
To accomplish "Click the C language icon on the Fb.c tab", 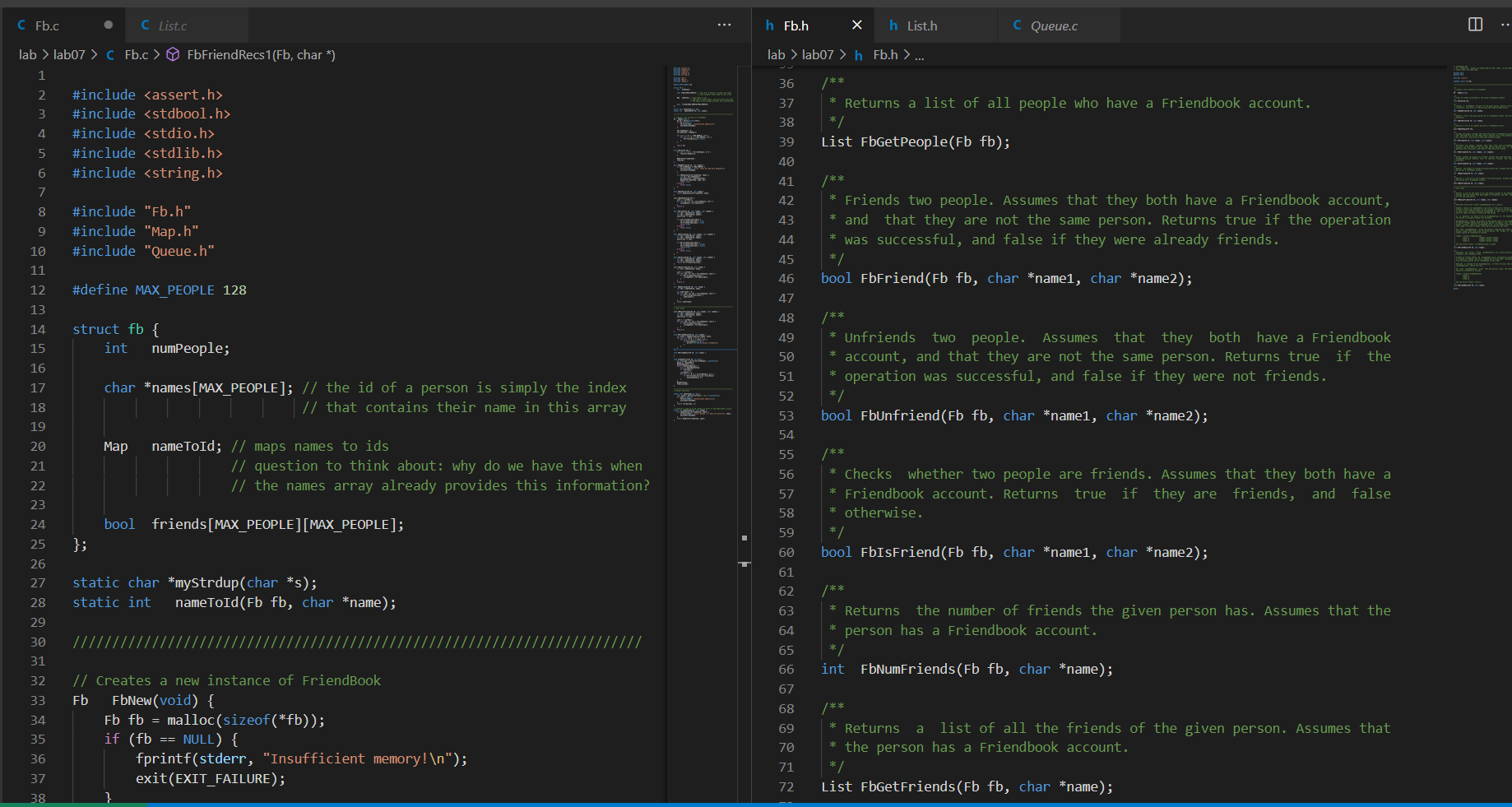I will (x=21, y=25).
